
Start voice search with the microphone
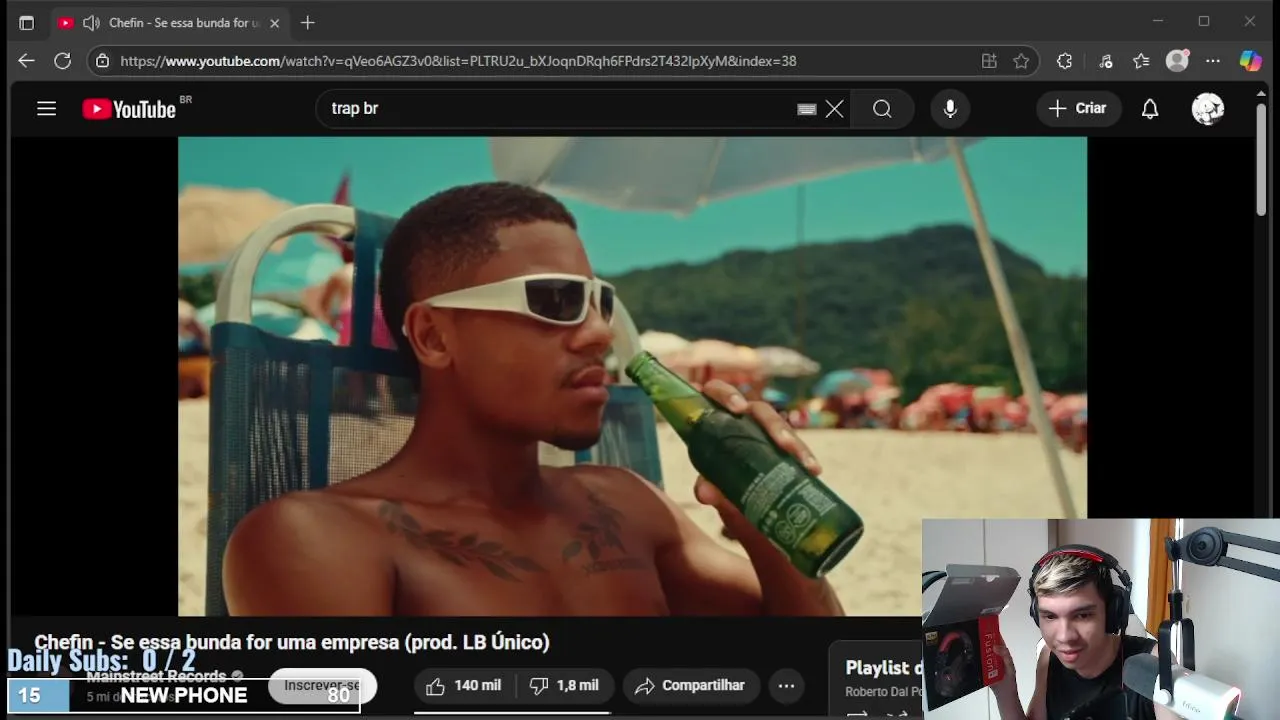point(950,109)
